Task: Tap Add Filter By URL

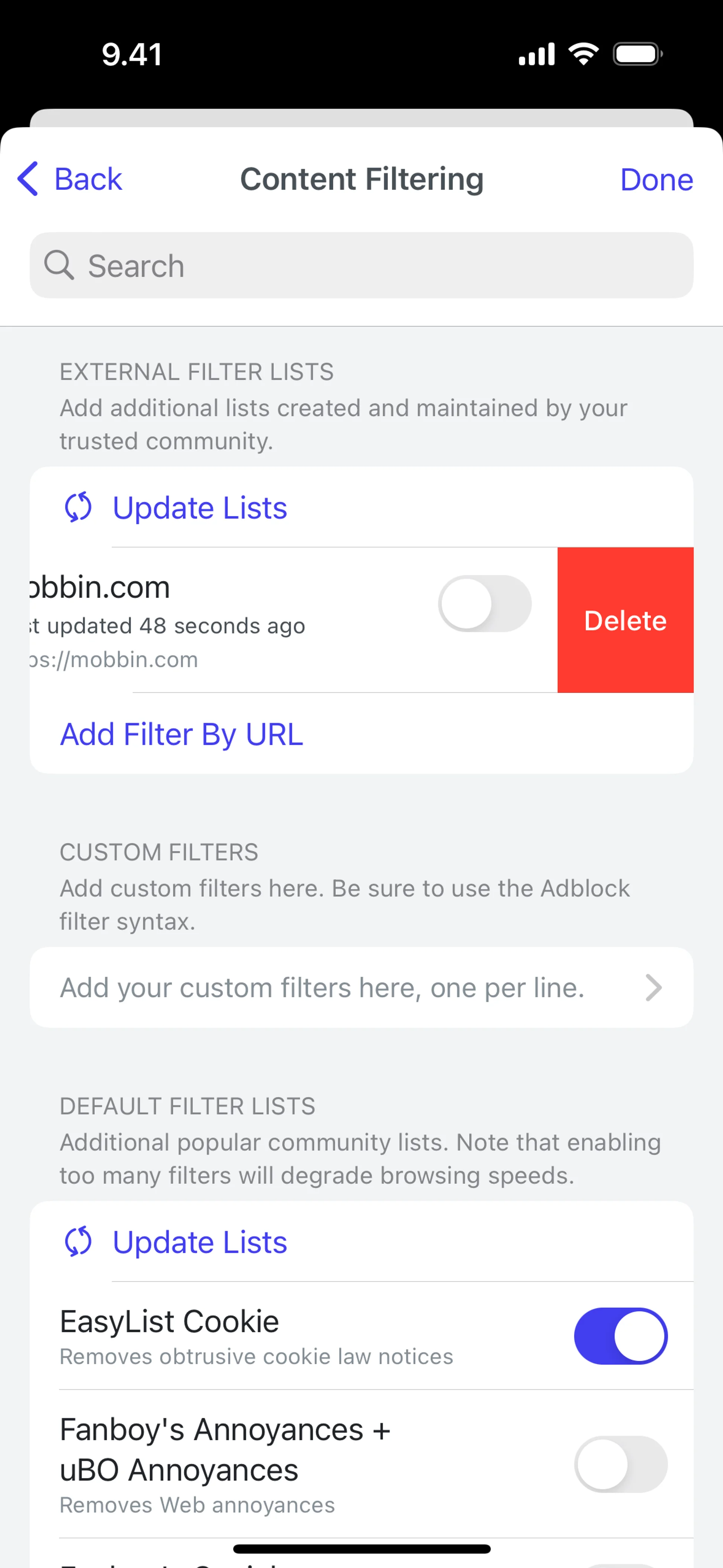Action: tap(182, 734)
